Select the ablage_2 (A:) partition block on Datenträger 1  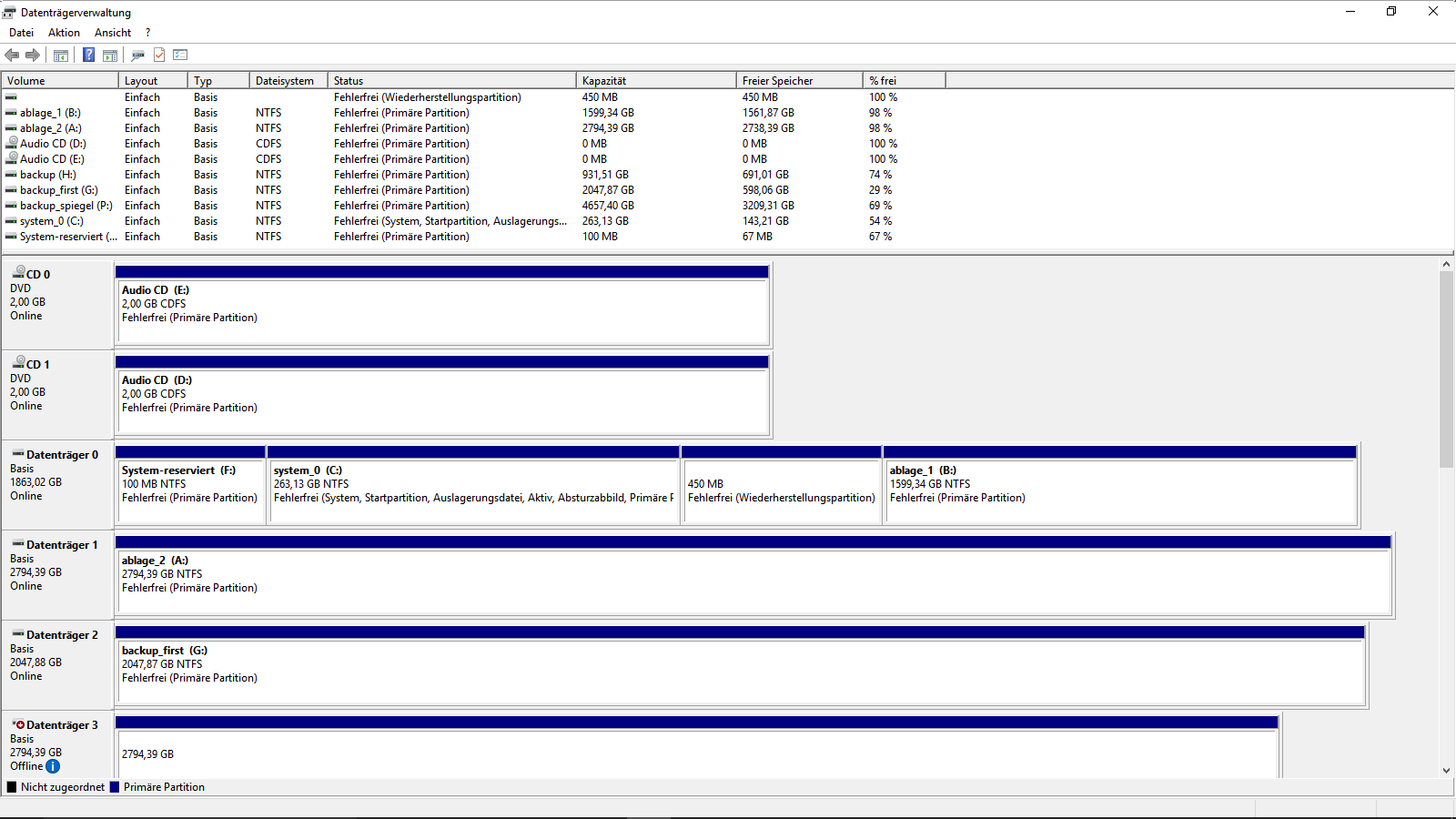(753, 576)
